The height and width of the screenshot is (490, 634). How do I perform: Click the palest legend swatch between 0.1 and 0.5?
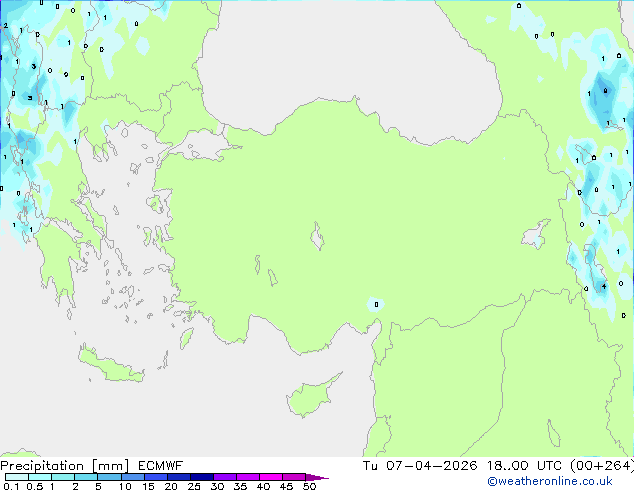[x=17, y=477]
